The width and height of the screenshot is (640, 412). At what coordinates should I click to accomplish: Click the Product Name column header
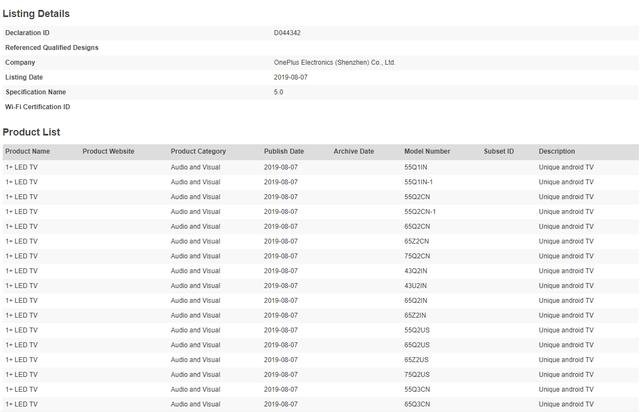pos(27,151)
